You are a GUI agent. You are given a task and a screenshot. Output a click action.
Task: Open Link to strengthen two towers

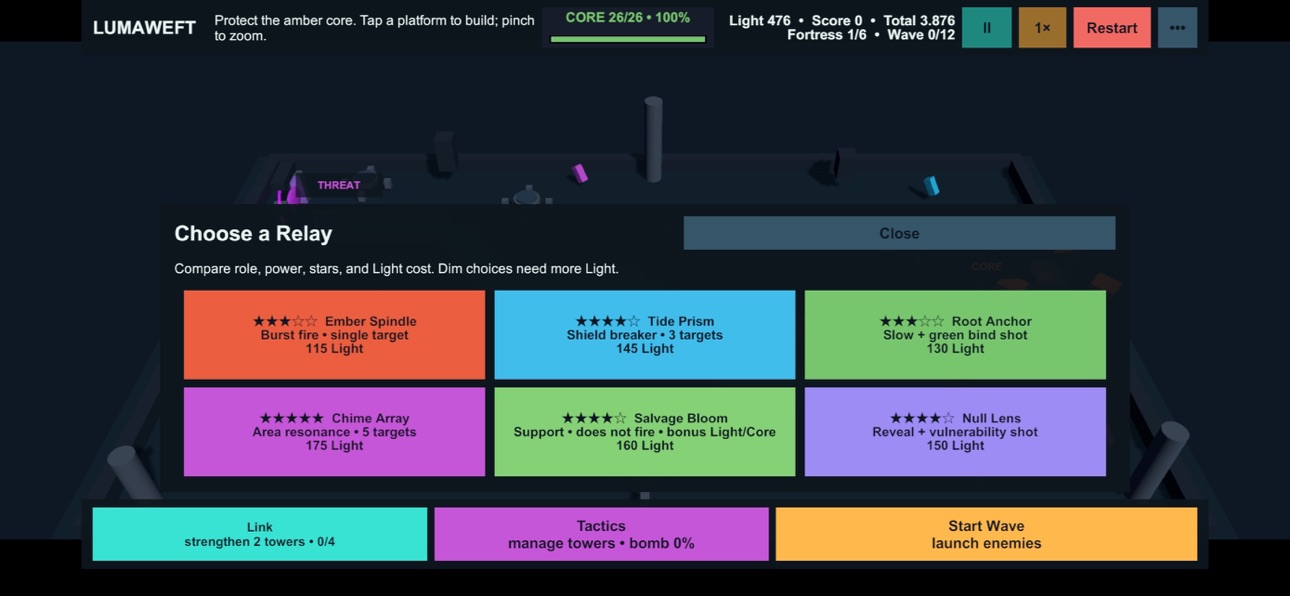click(x=260, y=534)
